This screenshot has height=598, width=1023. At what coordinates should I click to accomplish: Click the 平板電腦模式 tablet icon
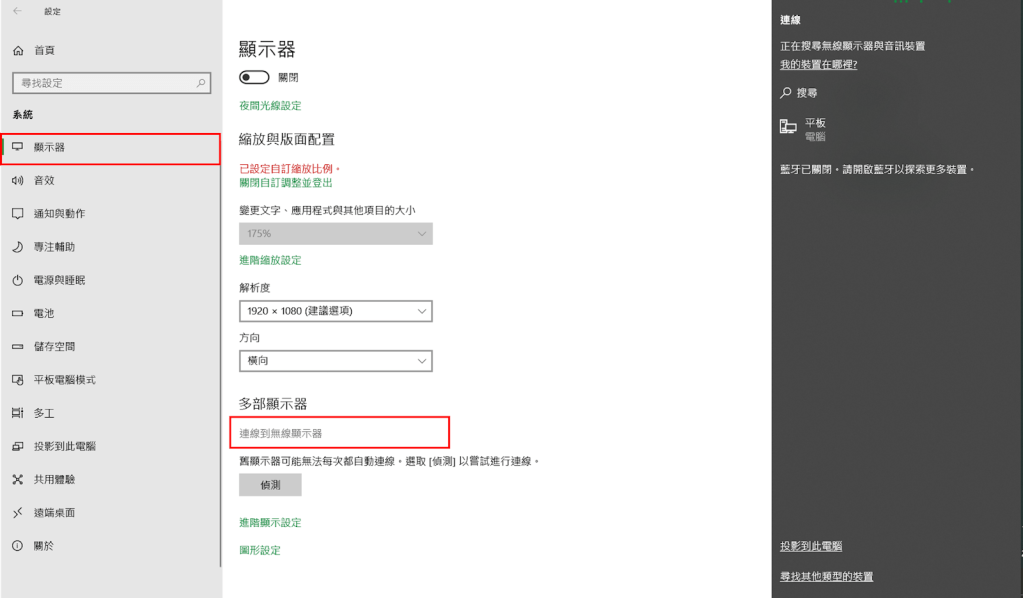(17, 380)
